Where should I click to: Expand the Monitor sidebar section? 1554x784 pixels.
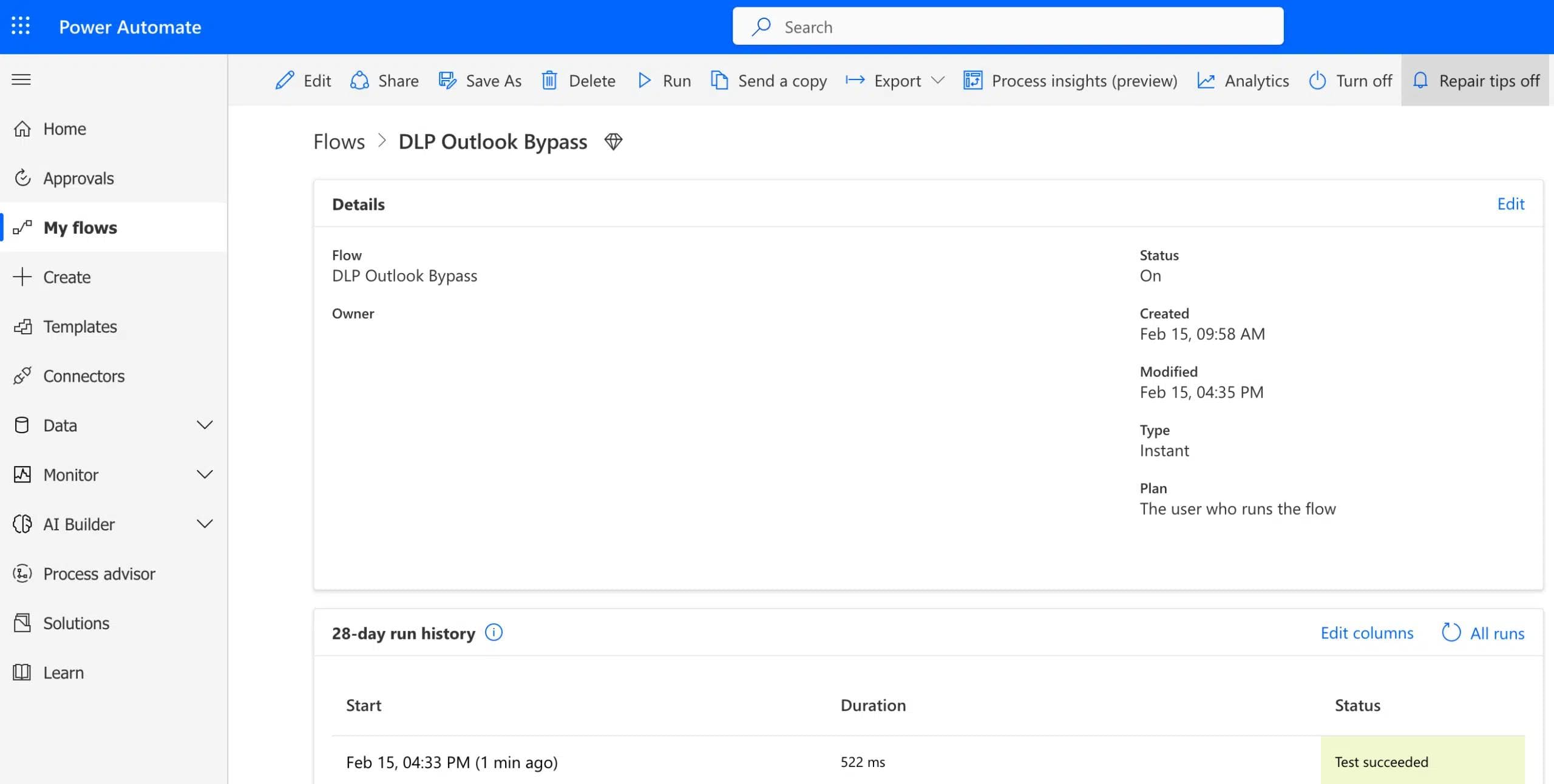click(x=205, y=475)
